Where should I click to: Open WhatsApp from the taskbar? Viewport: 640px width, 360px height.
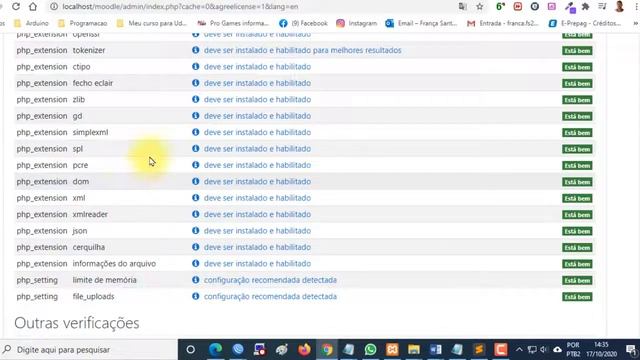click(x=371, y=350)
